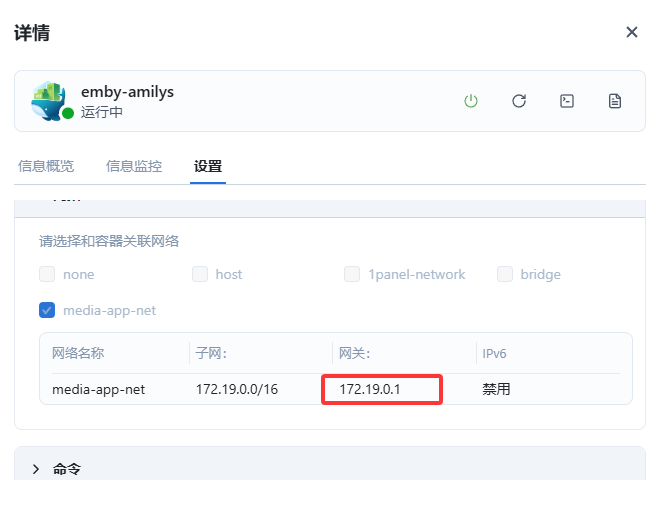Open the container terminal icon
The height and width of the screenshot is (524, 657).
click(x=567, y=101)
